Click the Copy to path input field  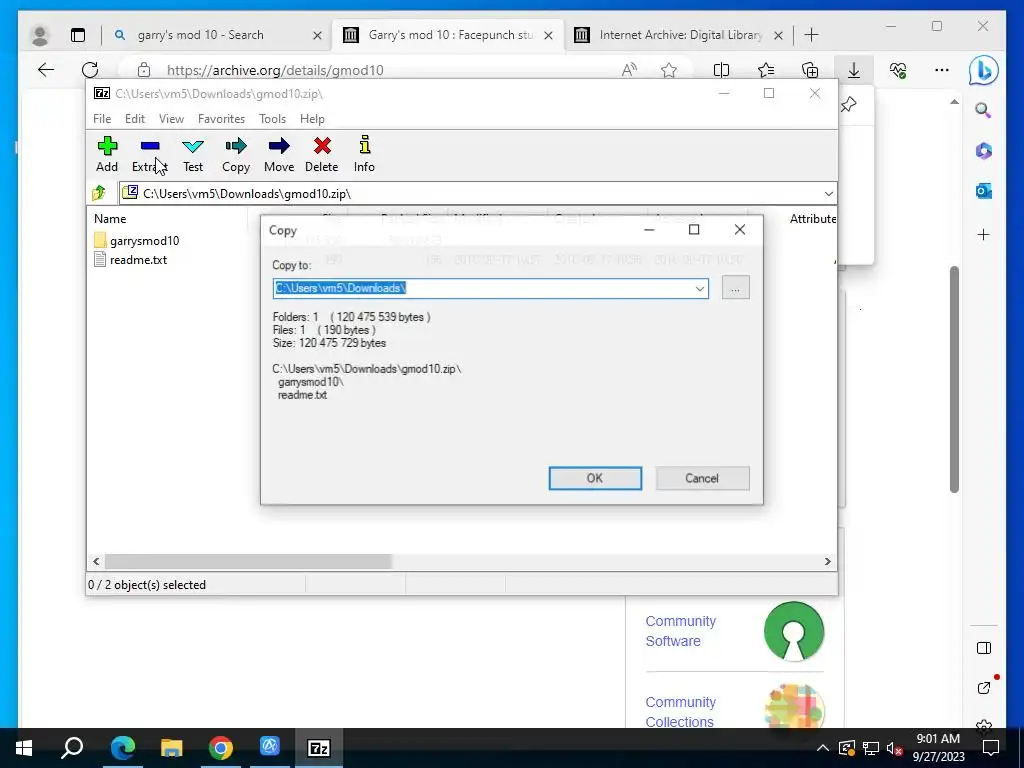click(483, 288)
